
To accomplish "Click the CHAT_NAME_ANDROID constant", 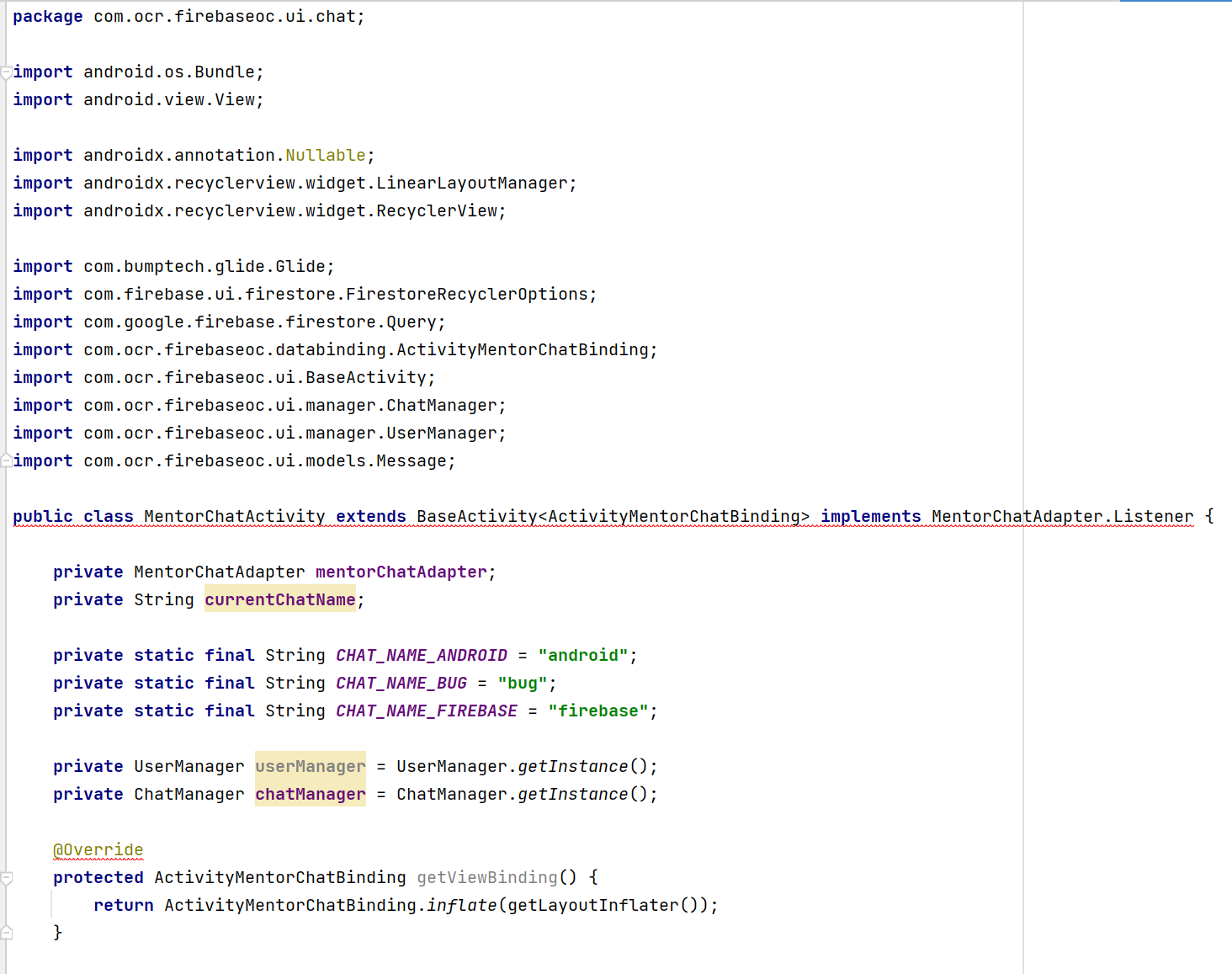I will tap(422, 656).
